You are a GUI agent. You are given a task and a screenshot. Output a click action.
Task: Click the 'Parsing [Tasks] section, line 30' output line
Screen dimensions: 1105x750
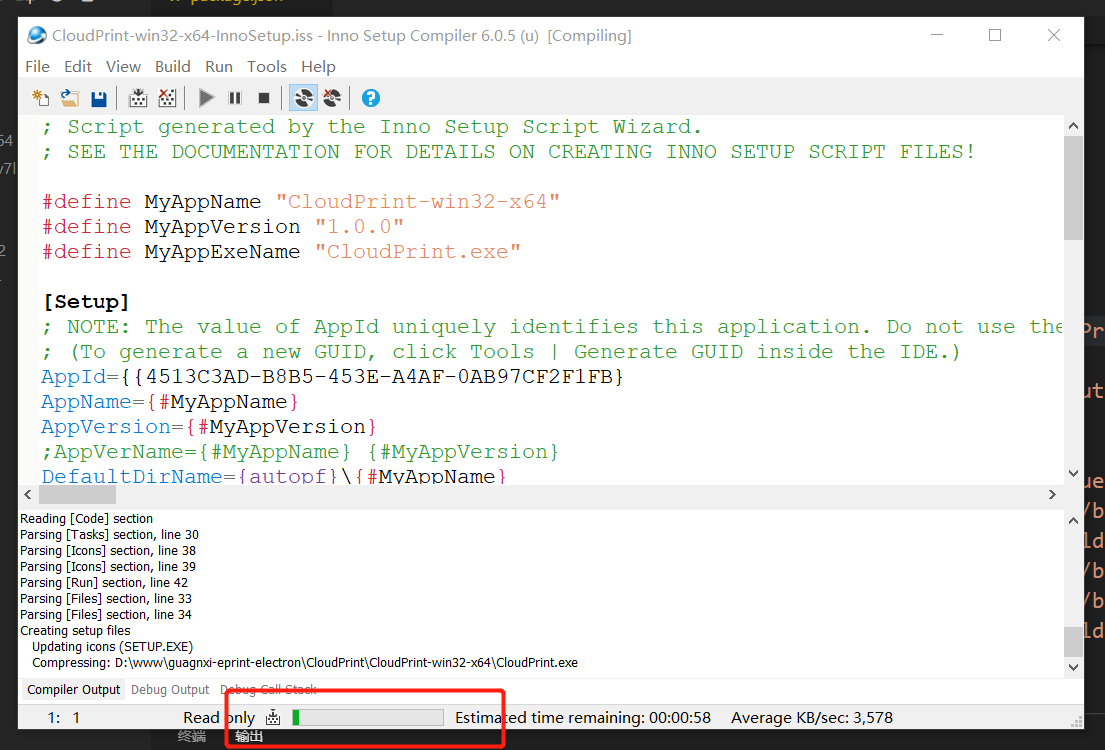point(109,535)
